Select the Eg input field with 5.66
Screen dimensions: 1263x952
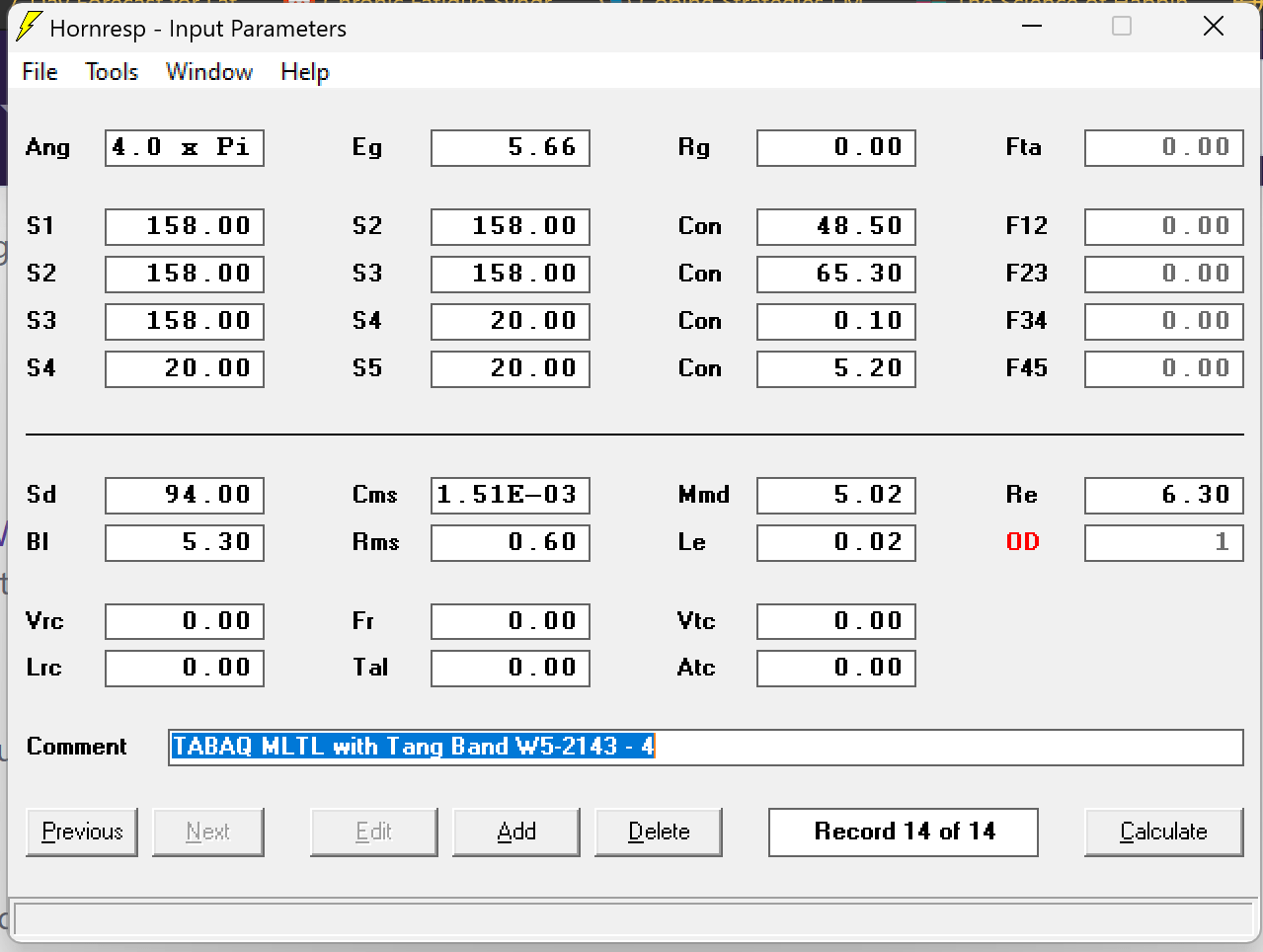coord(511,148)
